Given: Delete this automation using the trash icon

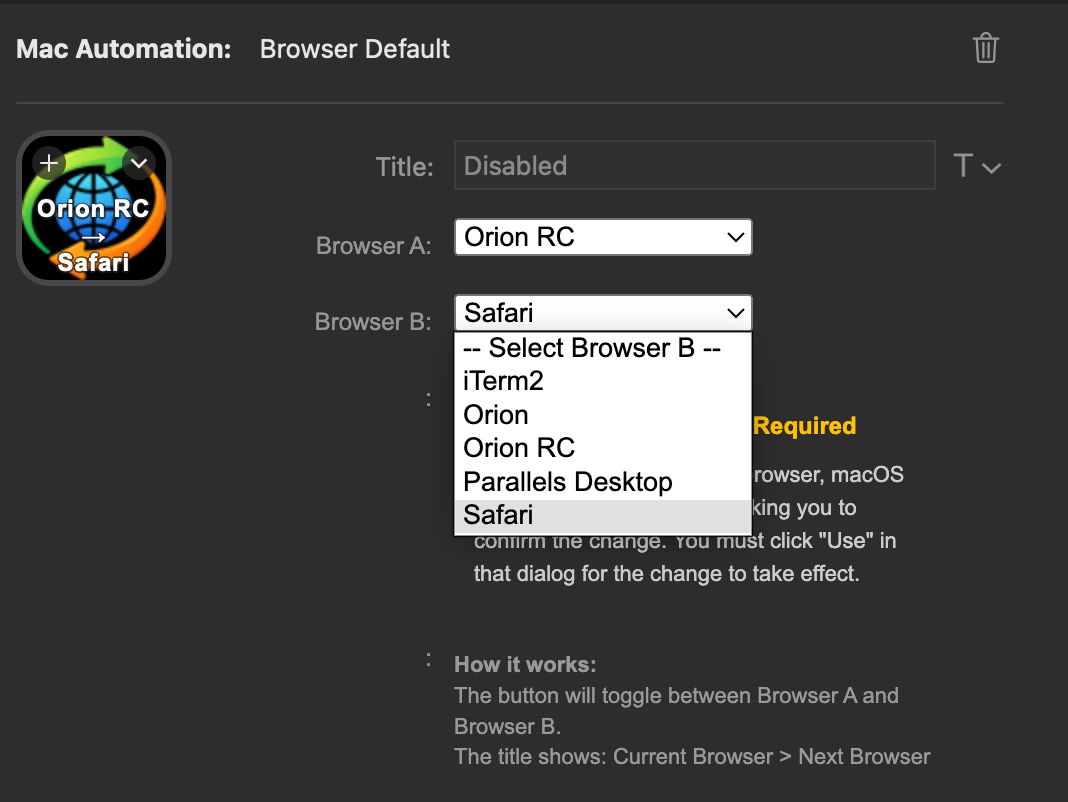Looking at the screenshot, I should [985, 48].
